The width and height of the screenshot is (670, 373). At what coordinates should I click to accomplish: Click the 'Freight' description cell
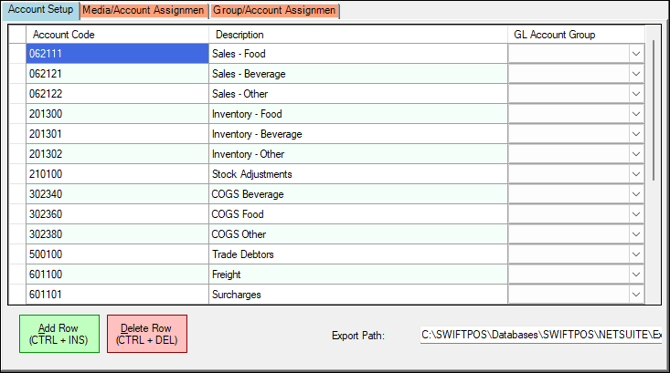[358, 275]
